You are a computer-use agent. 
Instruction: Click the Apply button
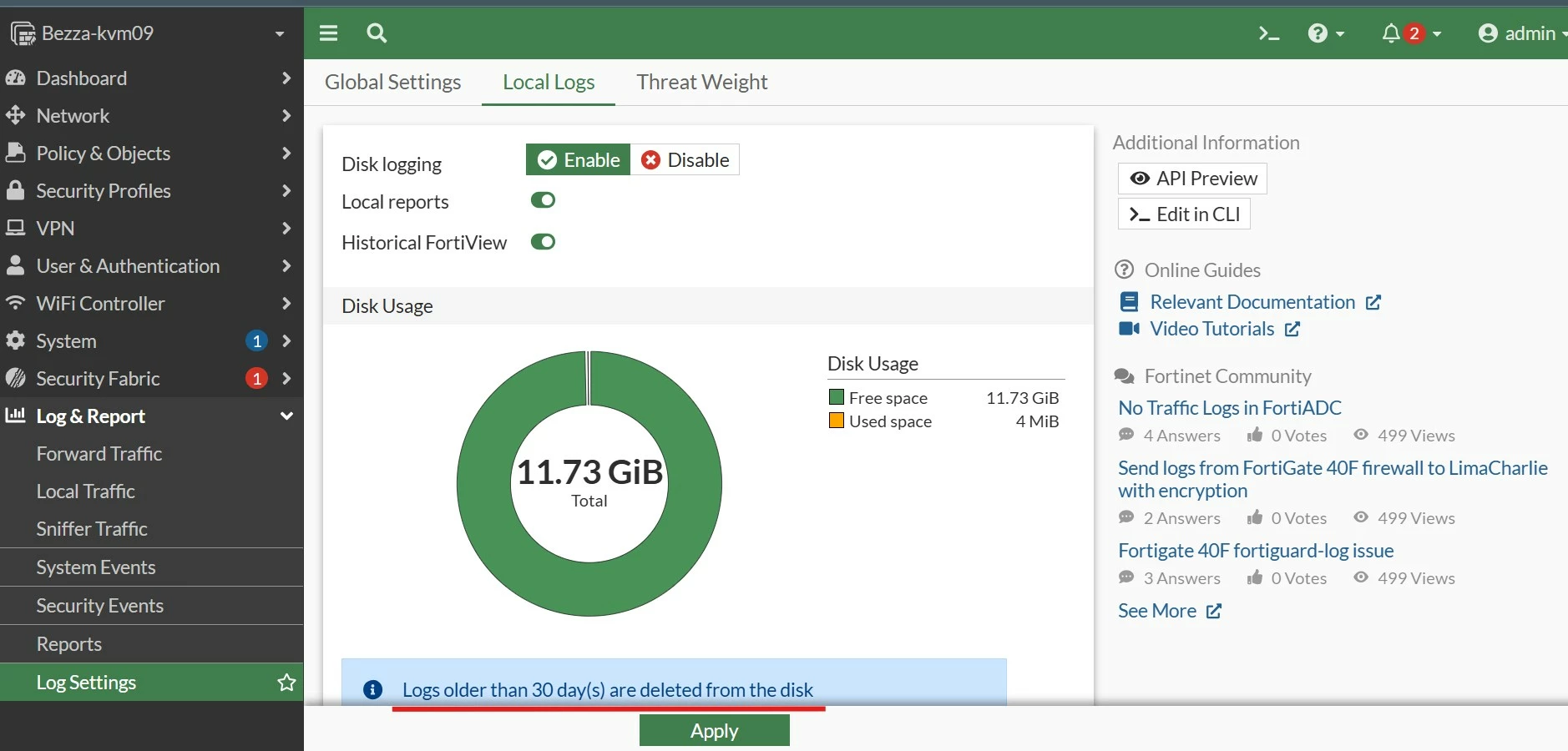click(x=715, y=730)
